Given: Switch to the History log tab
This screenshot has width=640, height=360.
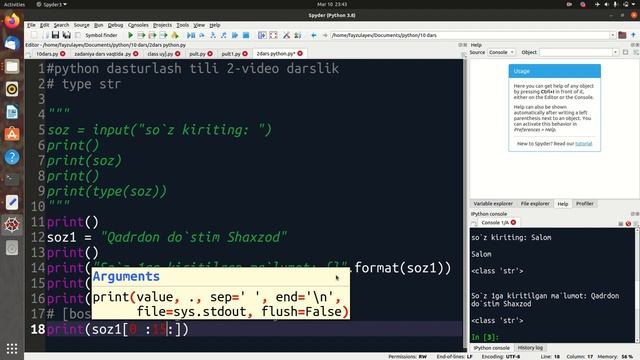Looking at the screenshot, I should (530, 348).
